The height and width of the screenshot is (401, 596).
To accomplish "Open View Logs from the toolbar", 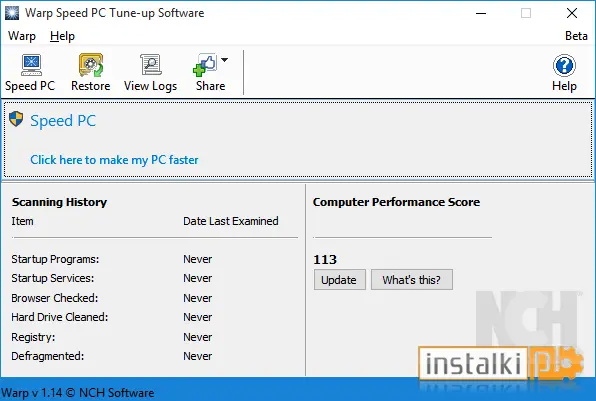I will 151,65.
